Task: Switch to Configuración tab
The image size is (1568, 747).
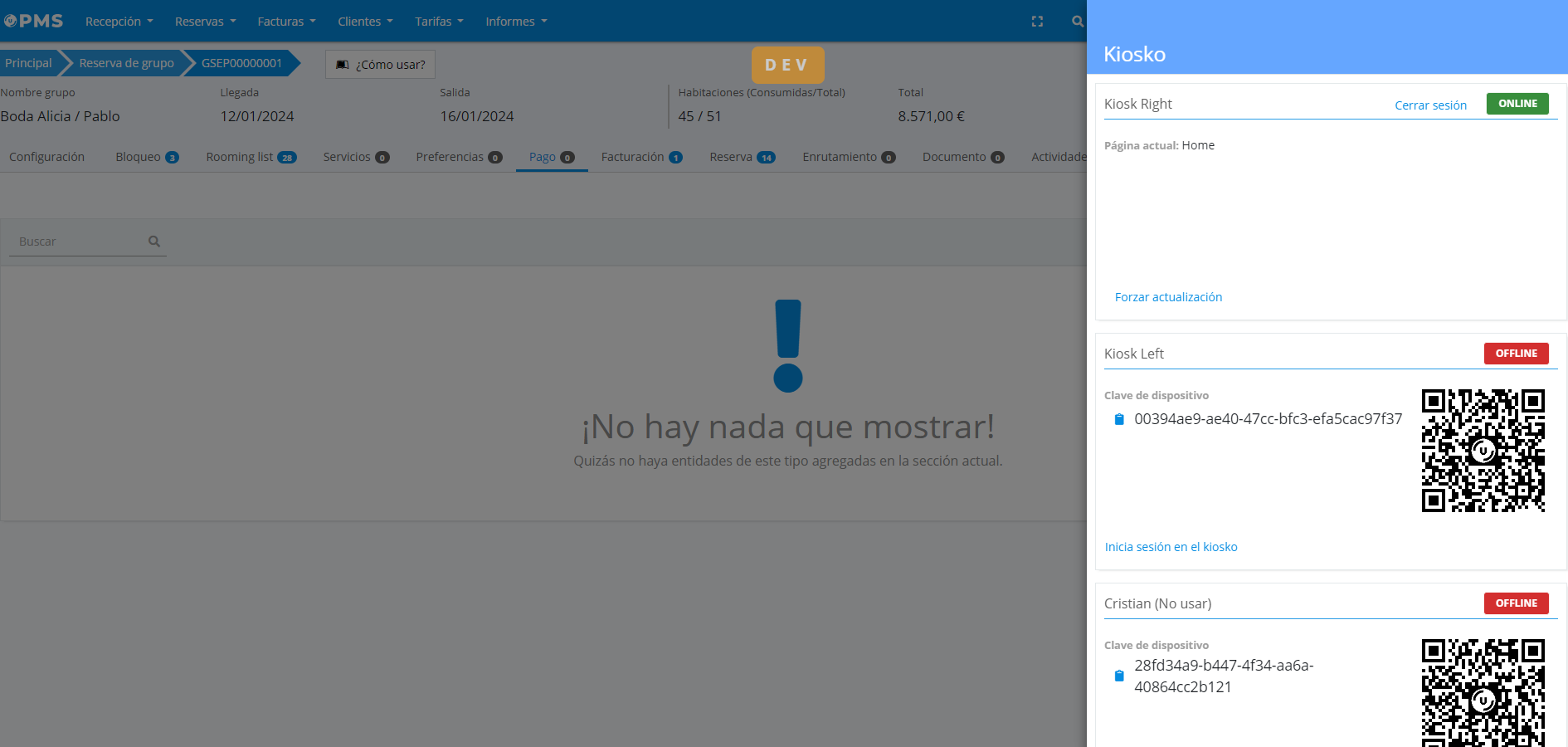Action: [46, 157]
